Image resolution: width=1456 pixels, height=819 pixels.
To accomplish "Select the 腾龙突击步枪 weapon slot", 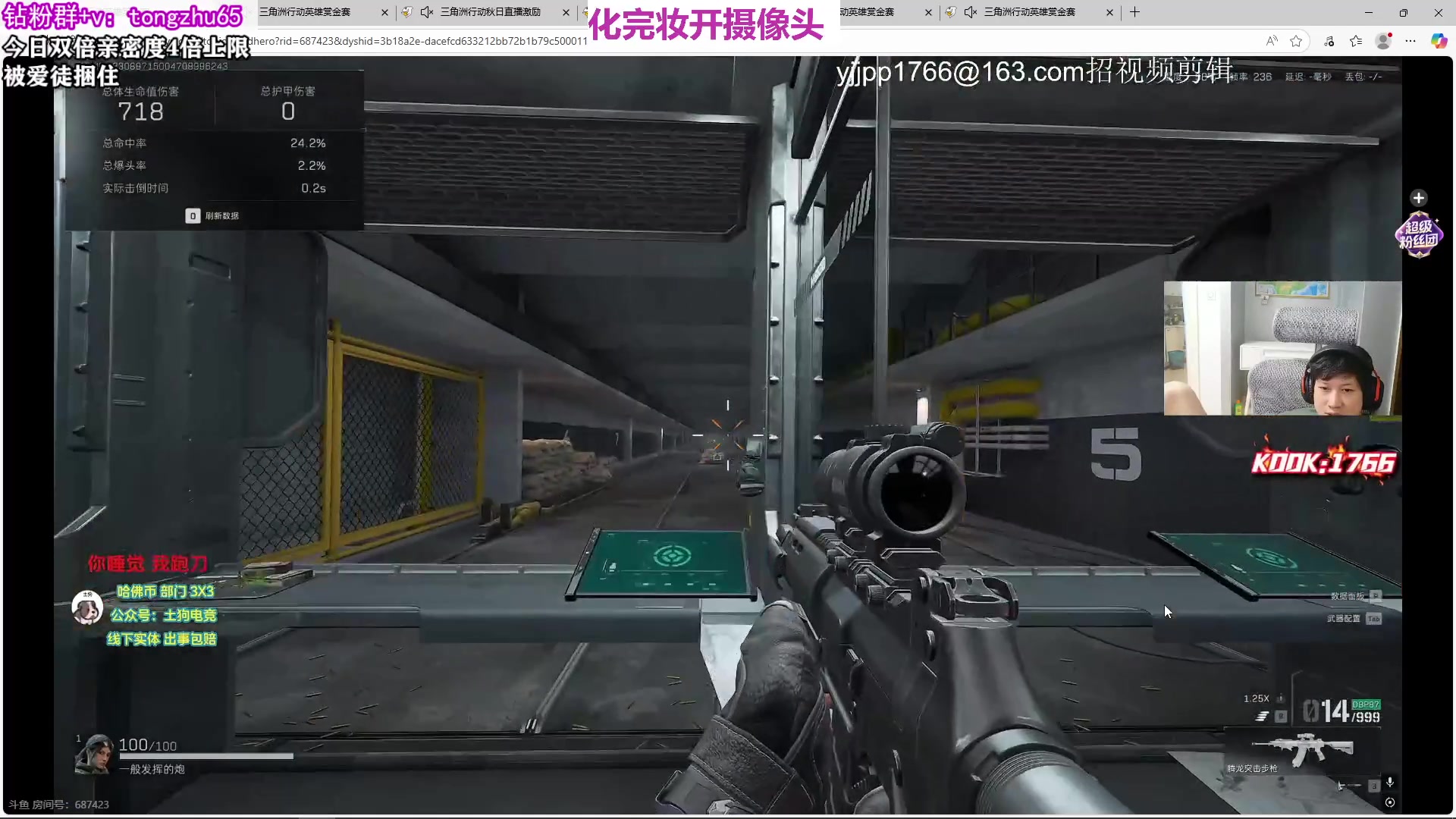I will coord(1301,752).
